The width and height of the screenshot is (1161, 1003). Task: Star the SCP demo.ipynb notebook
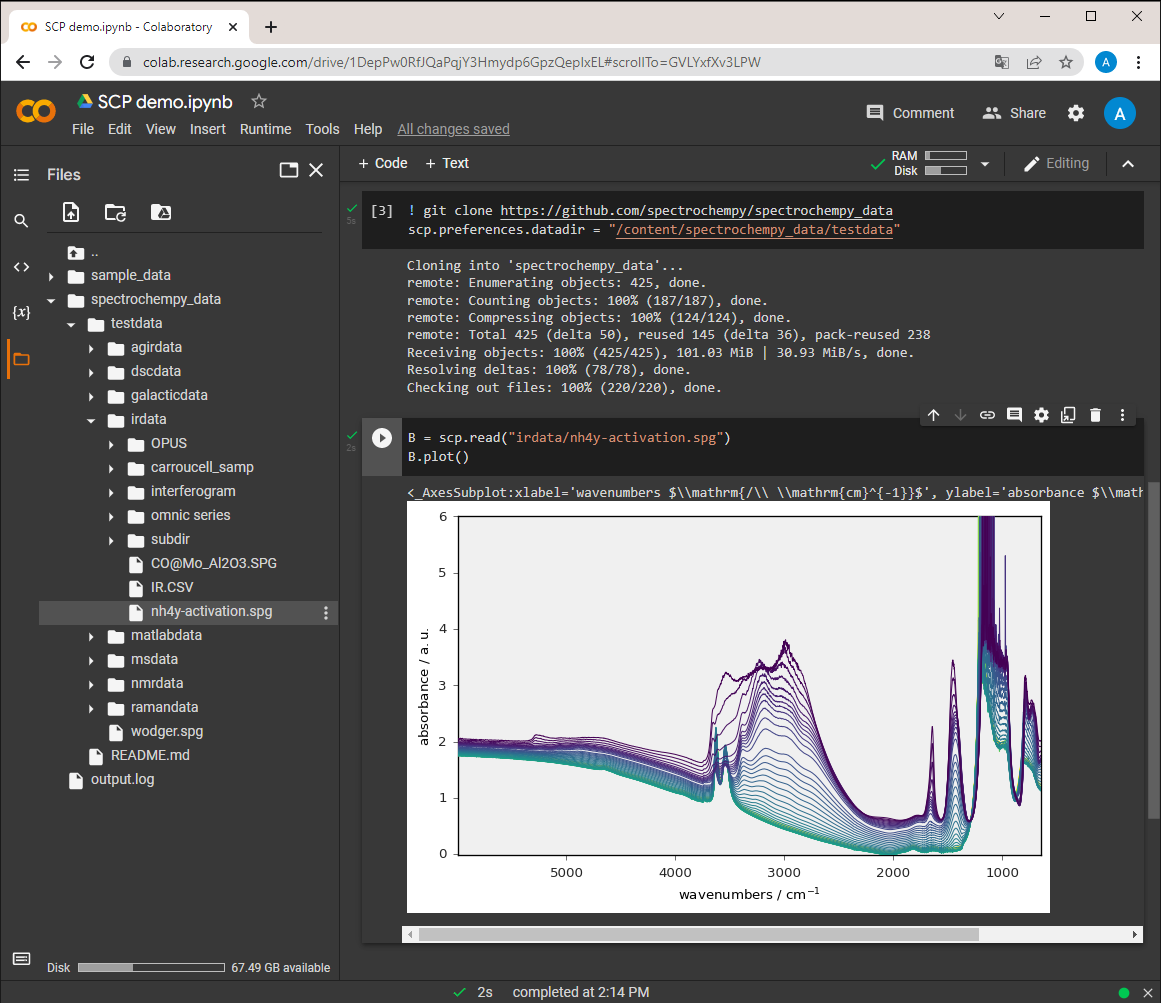click(258, 101)
